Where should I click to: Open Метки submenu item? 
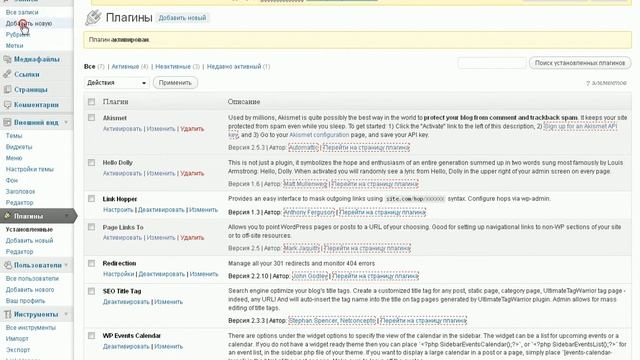pyautogui.click(x=14, y=46)
